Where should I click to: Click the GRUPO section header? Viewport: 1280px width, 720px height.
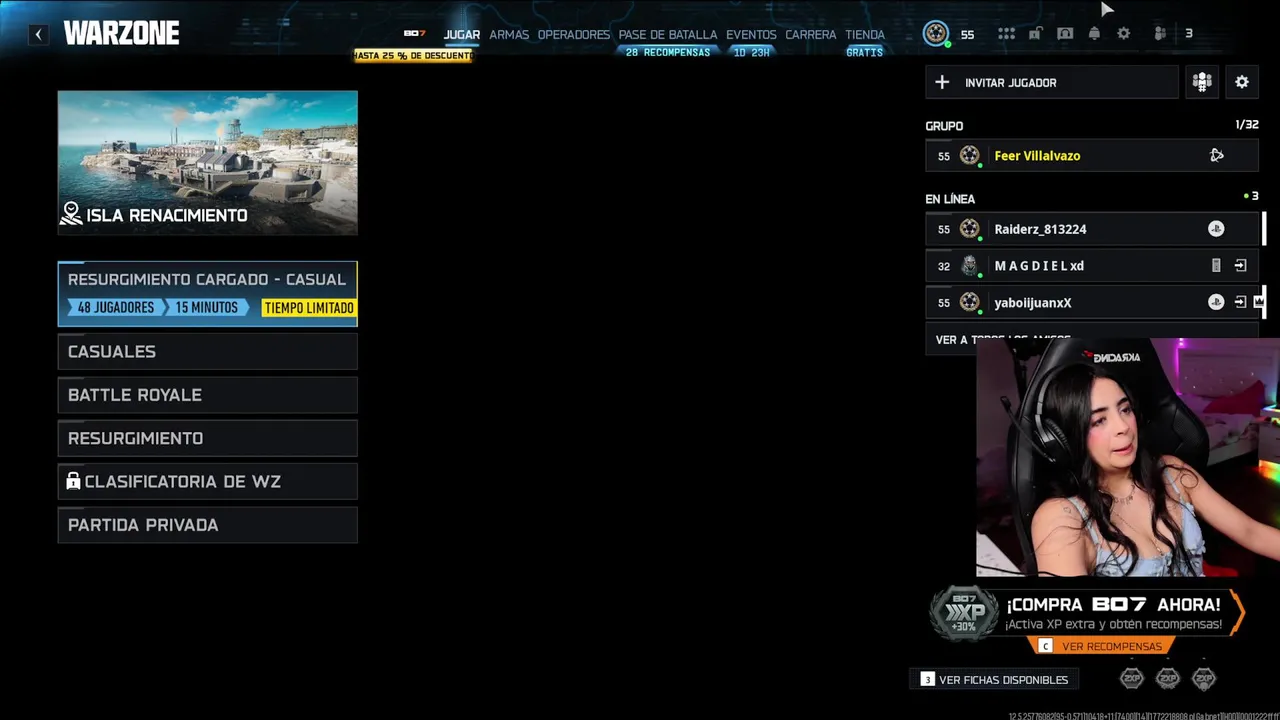coord(944,126)
